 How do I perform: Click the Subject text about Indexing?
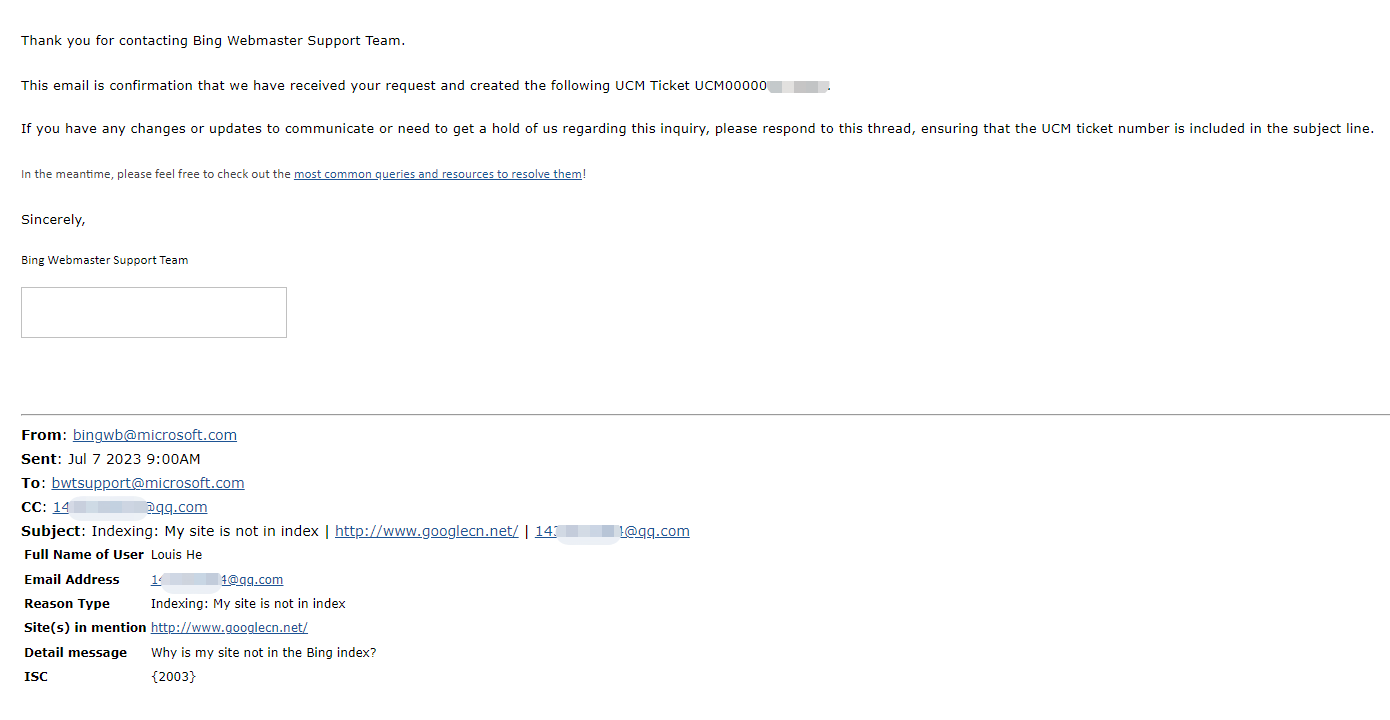coord(205,531)
